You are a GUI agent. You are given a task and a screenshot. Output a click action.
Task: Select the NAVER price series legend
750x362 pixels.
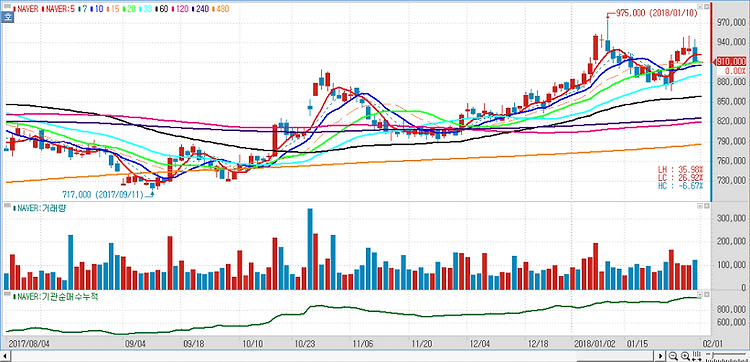coord(26,9)
